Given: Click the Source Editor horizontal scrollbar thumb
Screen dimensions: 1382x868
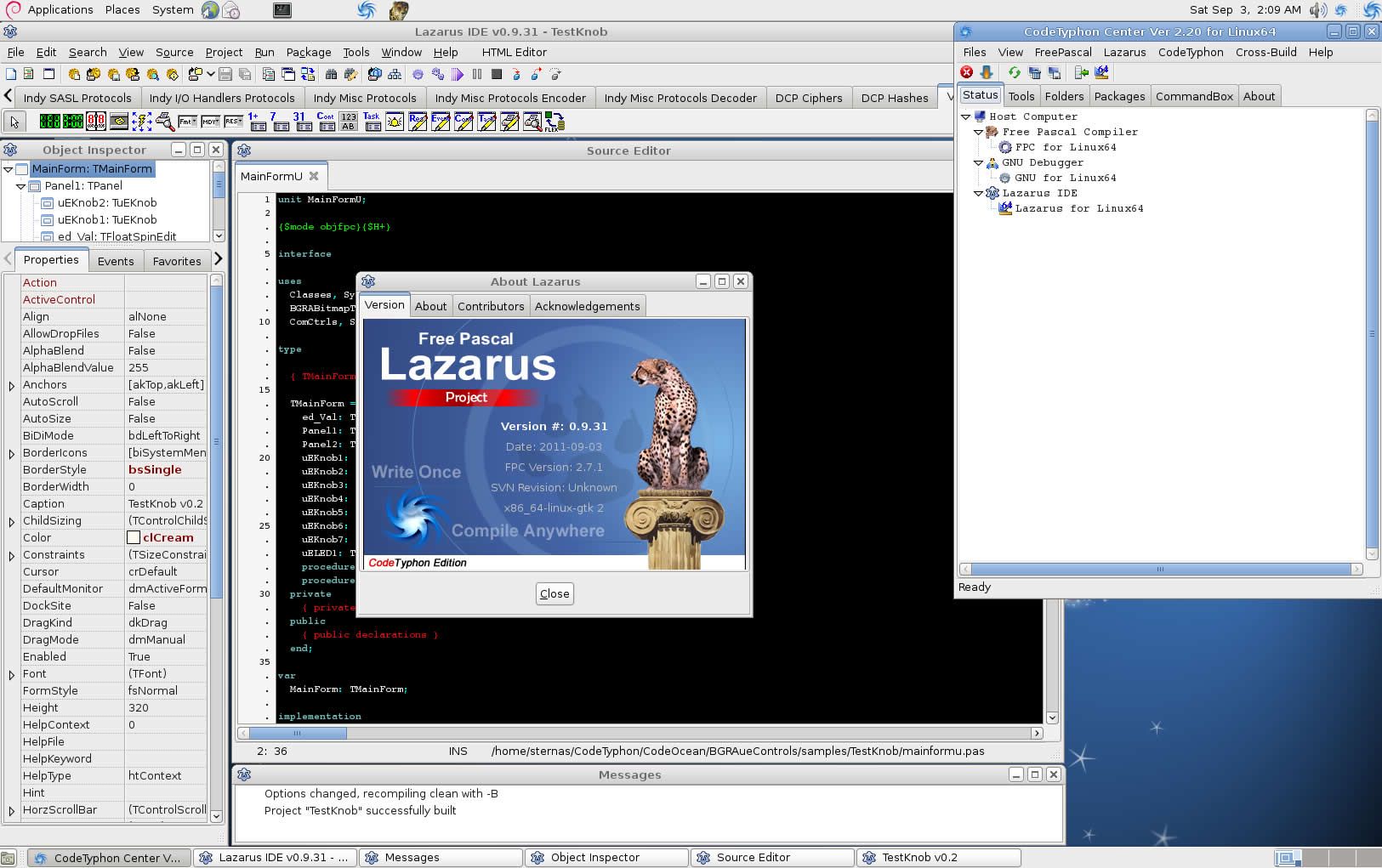Looking at the screenshot, I should pos(298,733).
